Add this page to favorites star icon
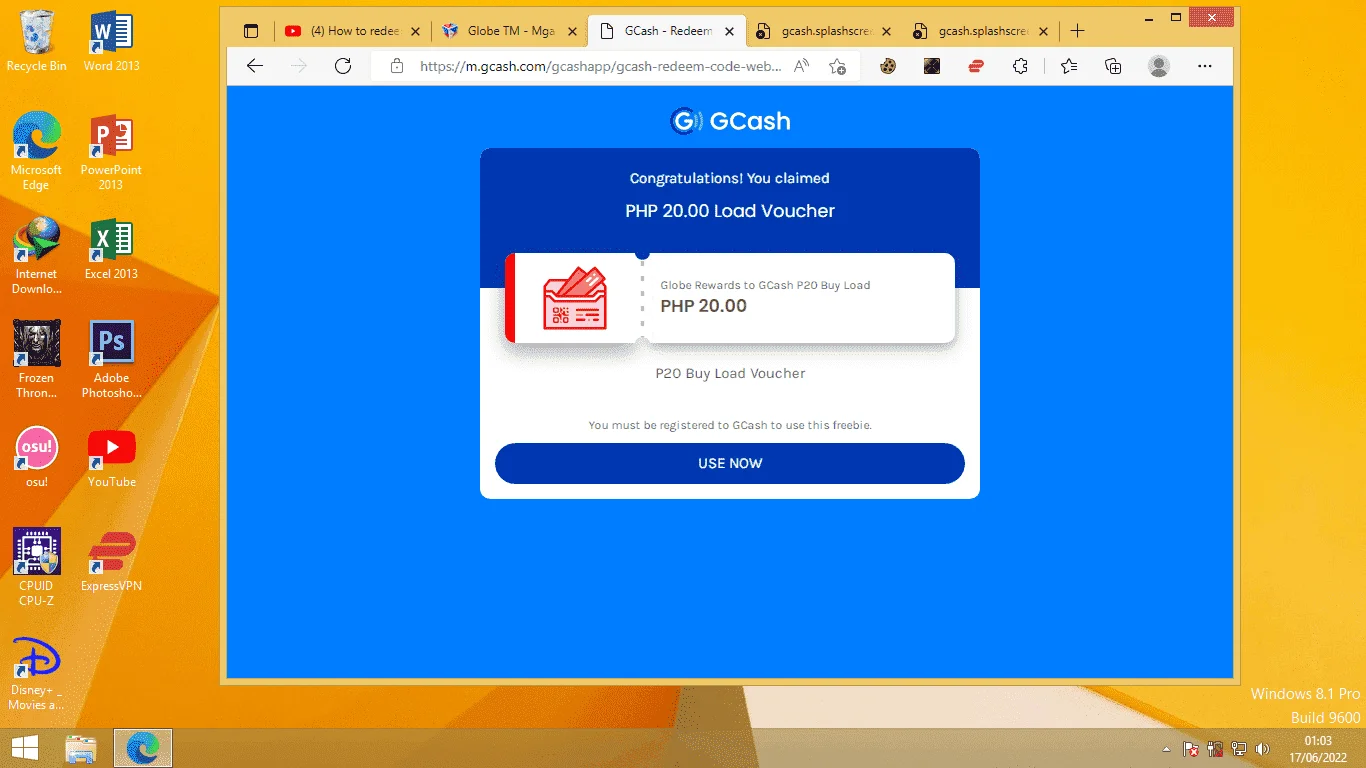This screenshot has width=1366, height=768. coord(837,66)
